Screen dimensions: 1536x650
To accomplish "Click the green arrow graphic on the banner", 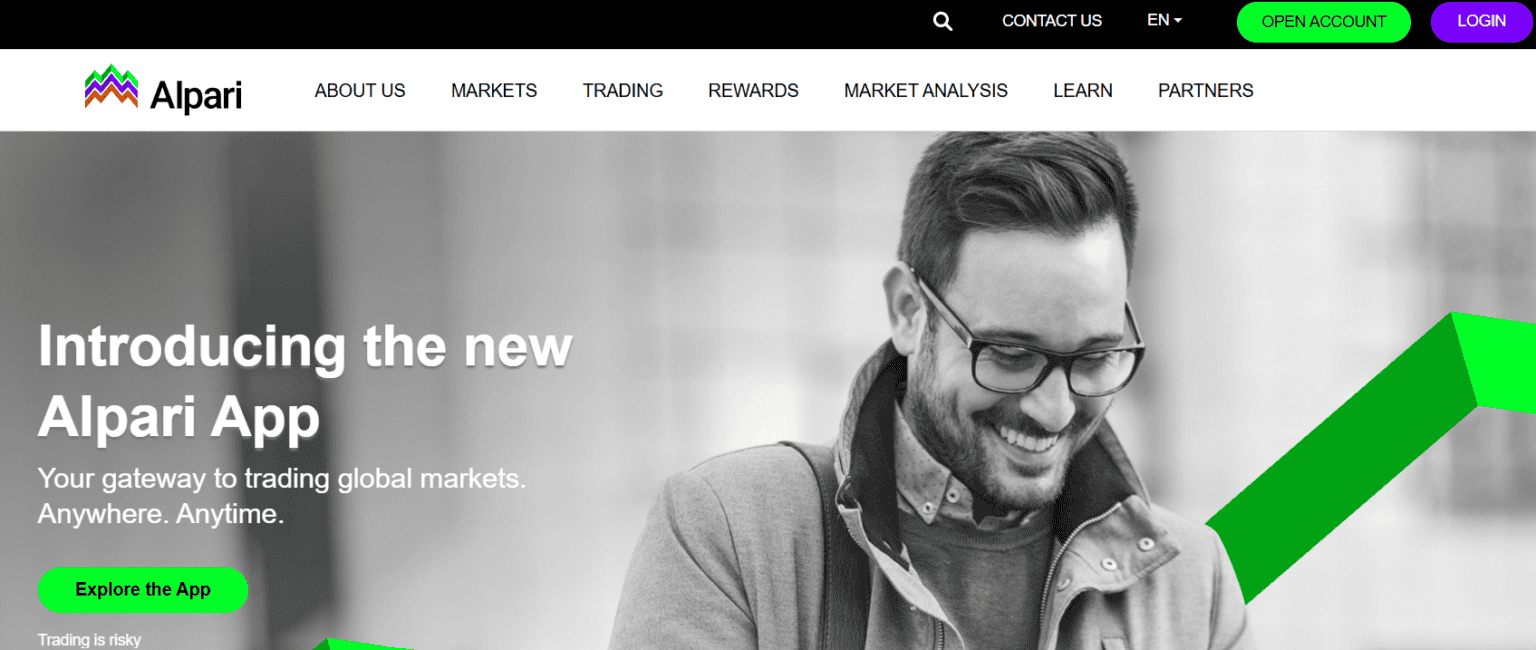I will click(x=1370, y=460).
